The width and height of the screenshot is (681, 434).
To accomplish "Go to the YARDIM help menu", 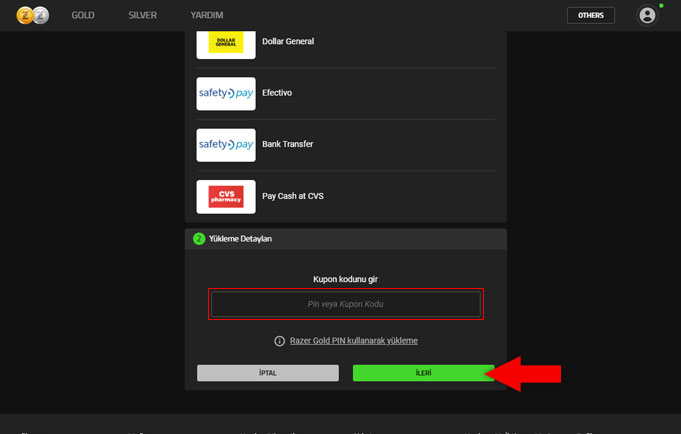I will click(x=207, y=16).
